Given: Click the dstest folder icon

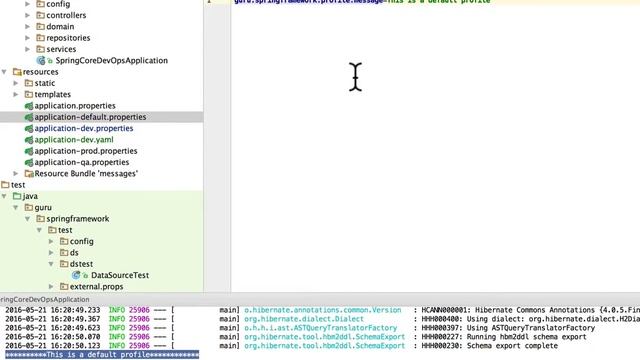Looking at the screenshot, I should [64, 264].
